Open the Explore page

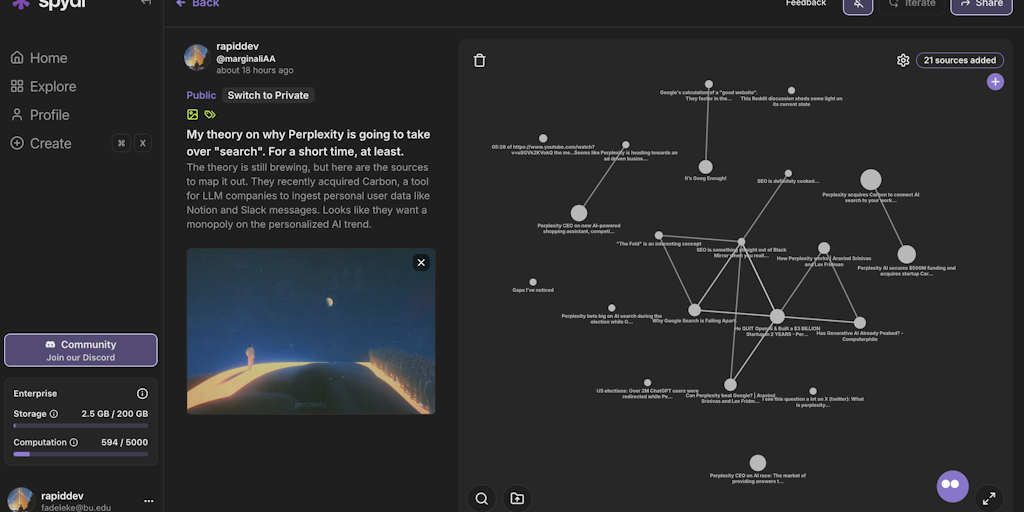coord(43,86)
